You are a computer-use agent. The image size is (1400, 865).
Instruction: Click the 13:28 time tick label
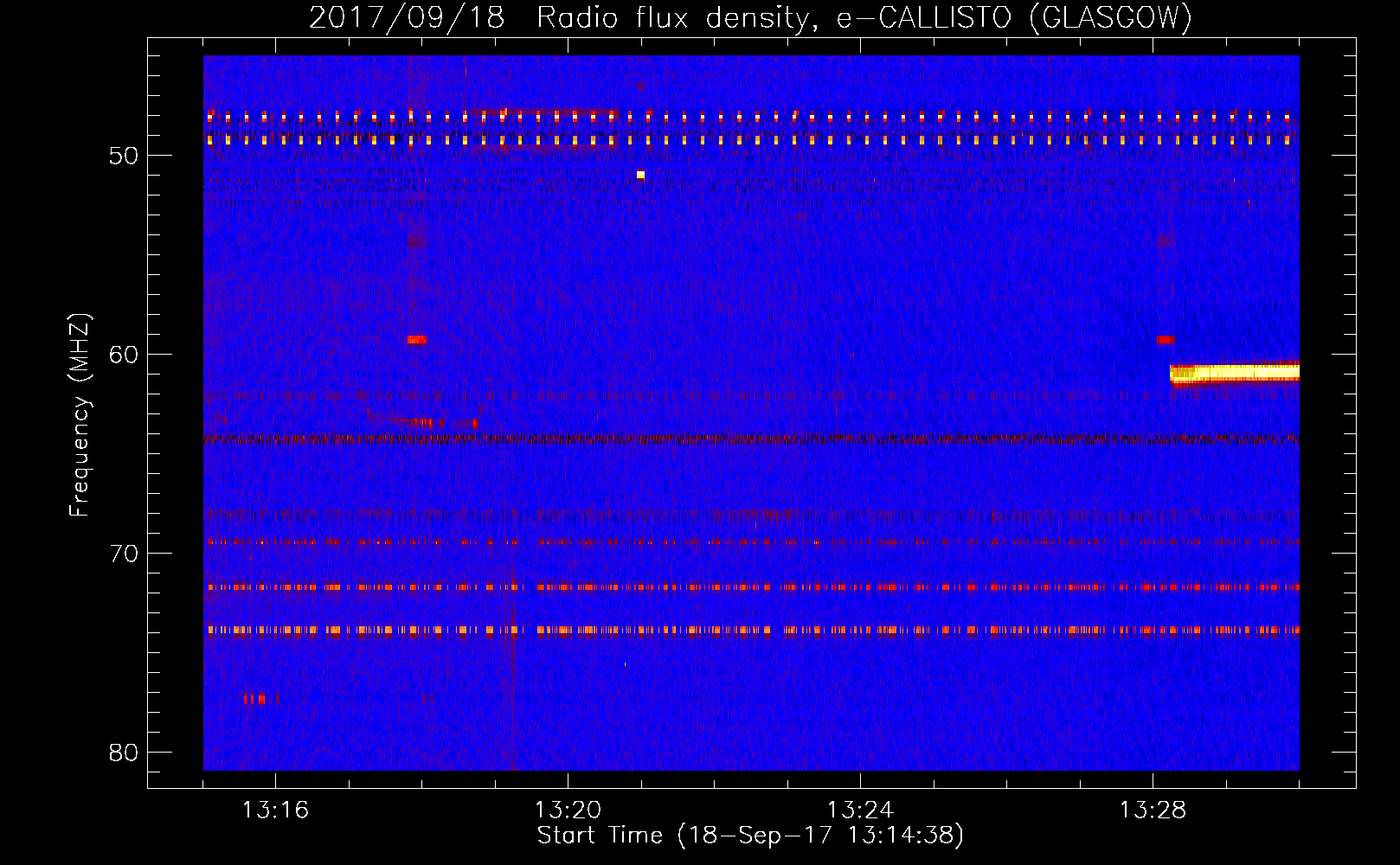(1153, 811)
